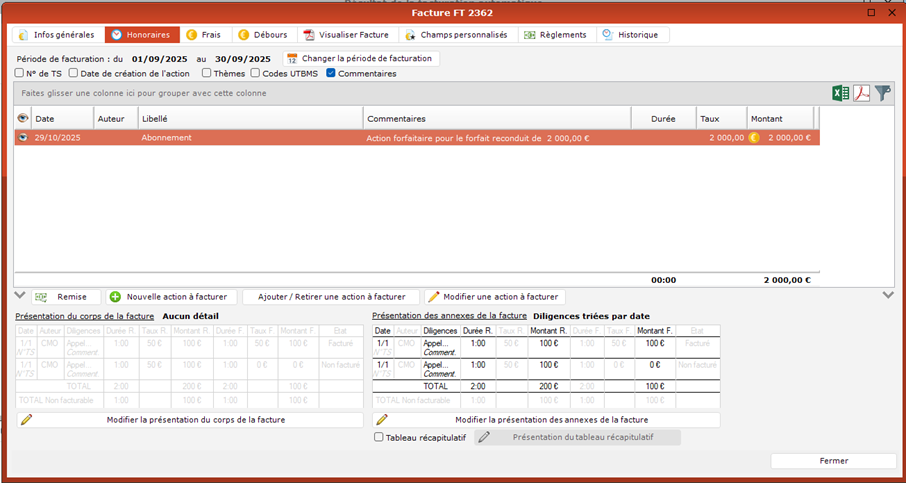
Task: Click the pencil icon for invoice body presentation
Action: [x=26, y=420]
